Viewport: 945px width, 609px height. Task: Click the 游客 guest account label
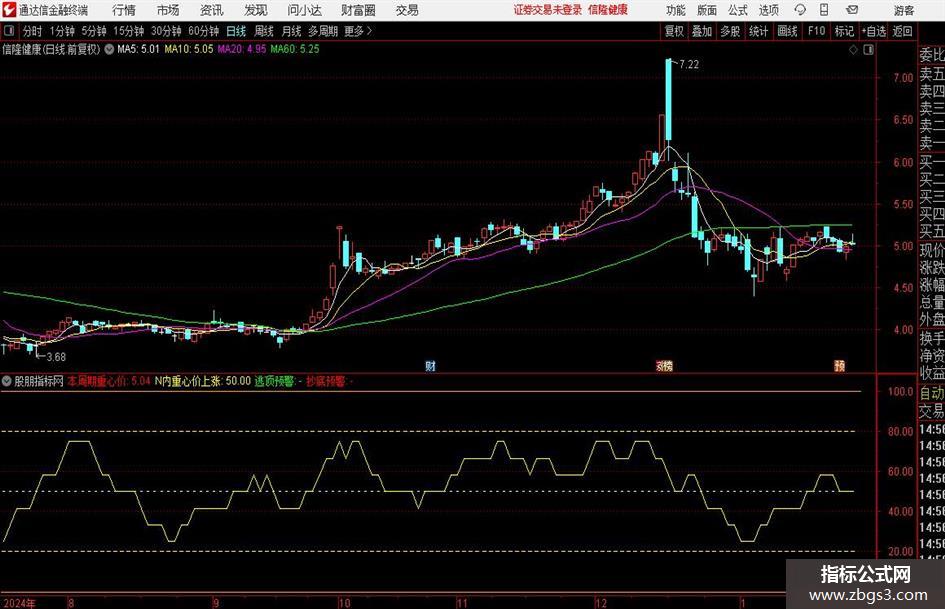[x=904, y=10]
